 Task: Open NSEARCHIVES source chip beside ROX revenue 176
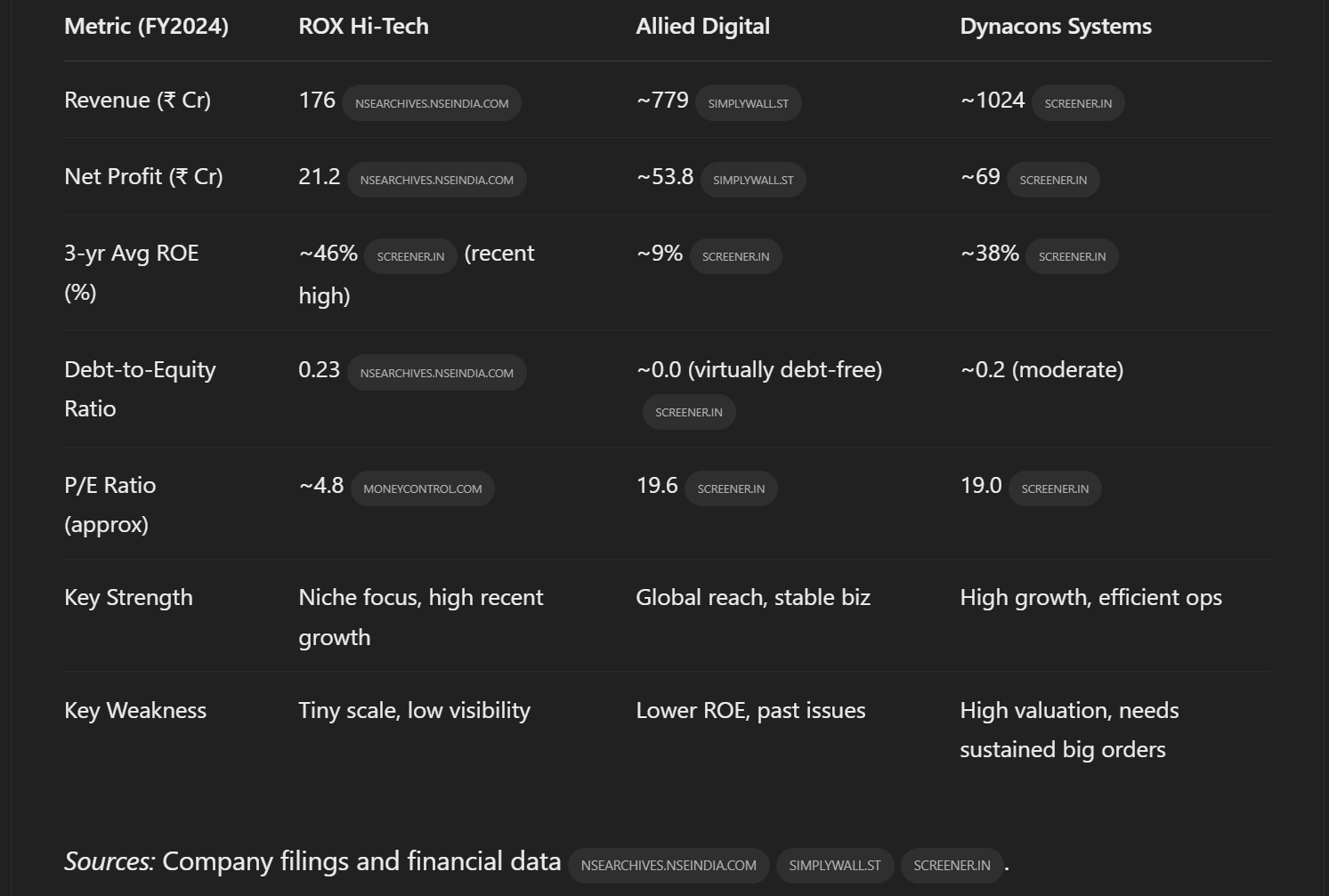click(x=432, y=103)
